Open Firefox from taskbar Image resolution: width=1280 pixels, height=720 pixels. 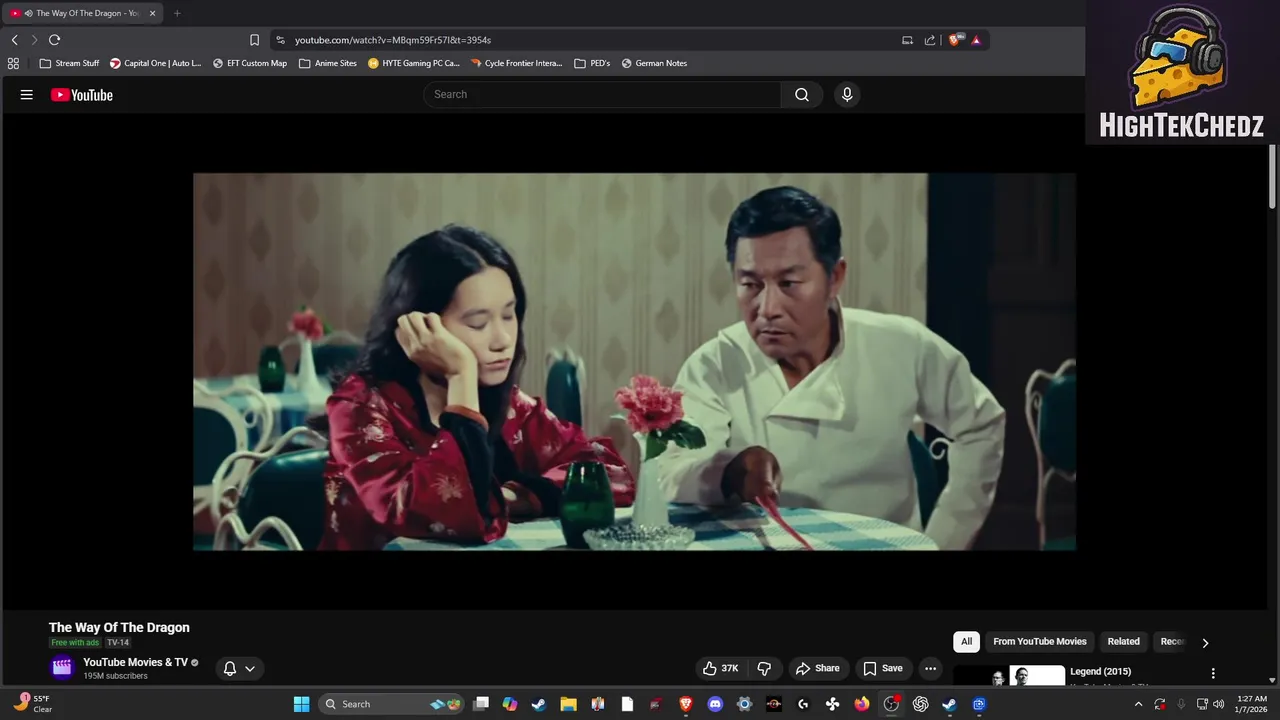tap(862, 704)
